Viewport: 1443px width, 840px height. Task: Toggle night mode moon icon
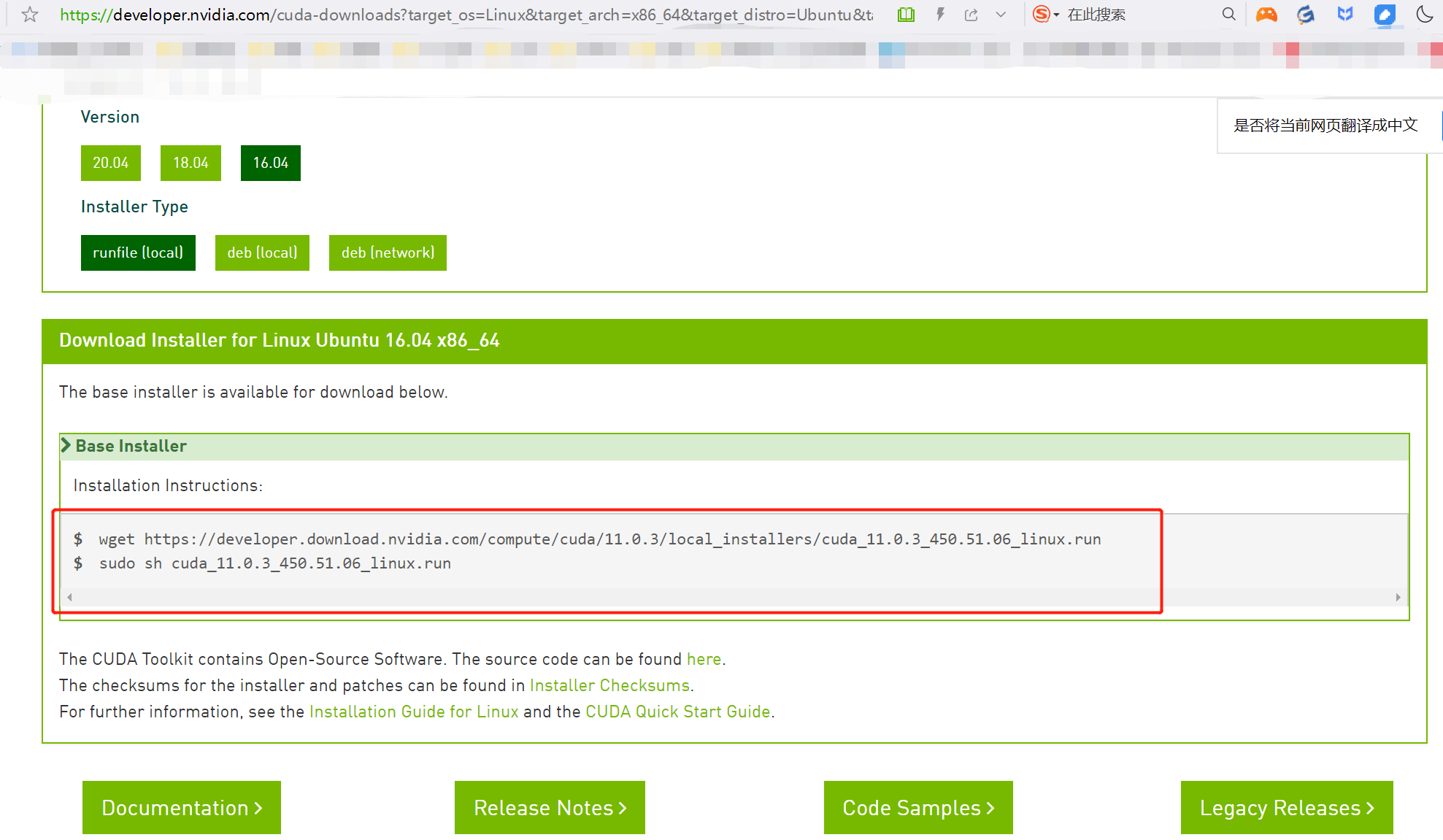tap(1424, 15)
